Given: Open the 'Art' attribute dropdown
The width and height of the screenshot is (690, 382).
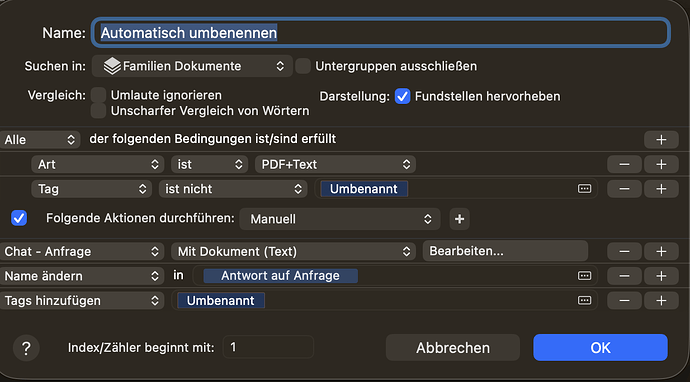Looking at the screenshot, I should pyautogui.click(x=97, y=164).
